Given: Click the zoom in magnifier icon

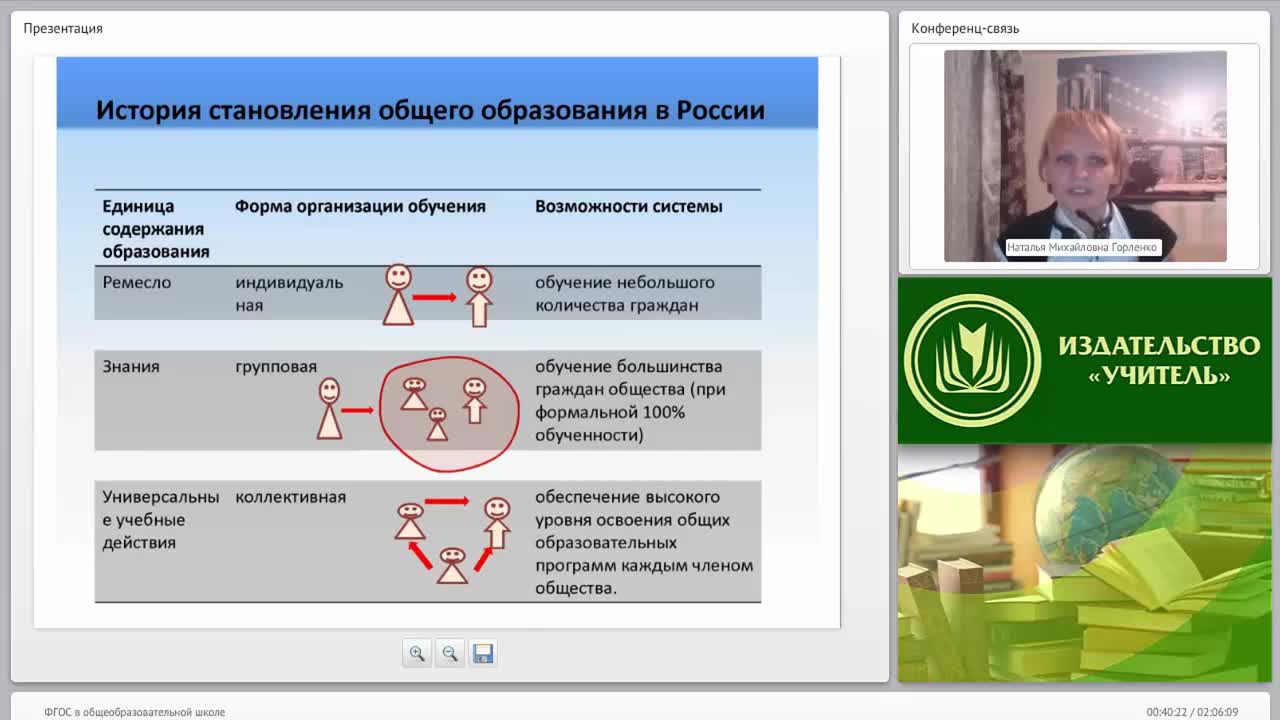Looking at the screenshot, I should (417, 653).
